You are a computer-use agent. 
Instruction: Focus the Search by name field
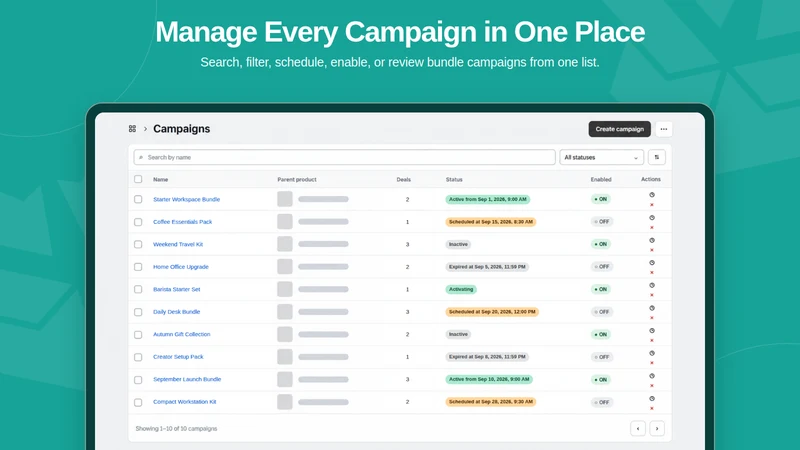[344, 157]
